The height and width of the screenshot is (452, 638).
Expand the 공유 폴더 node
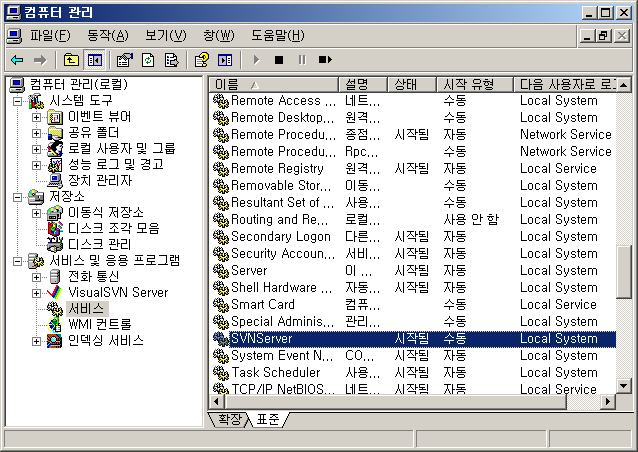point(36,133)
